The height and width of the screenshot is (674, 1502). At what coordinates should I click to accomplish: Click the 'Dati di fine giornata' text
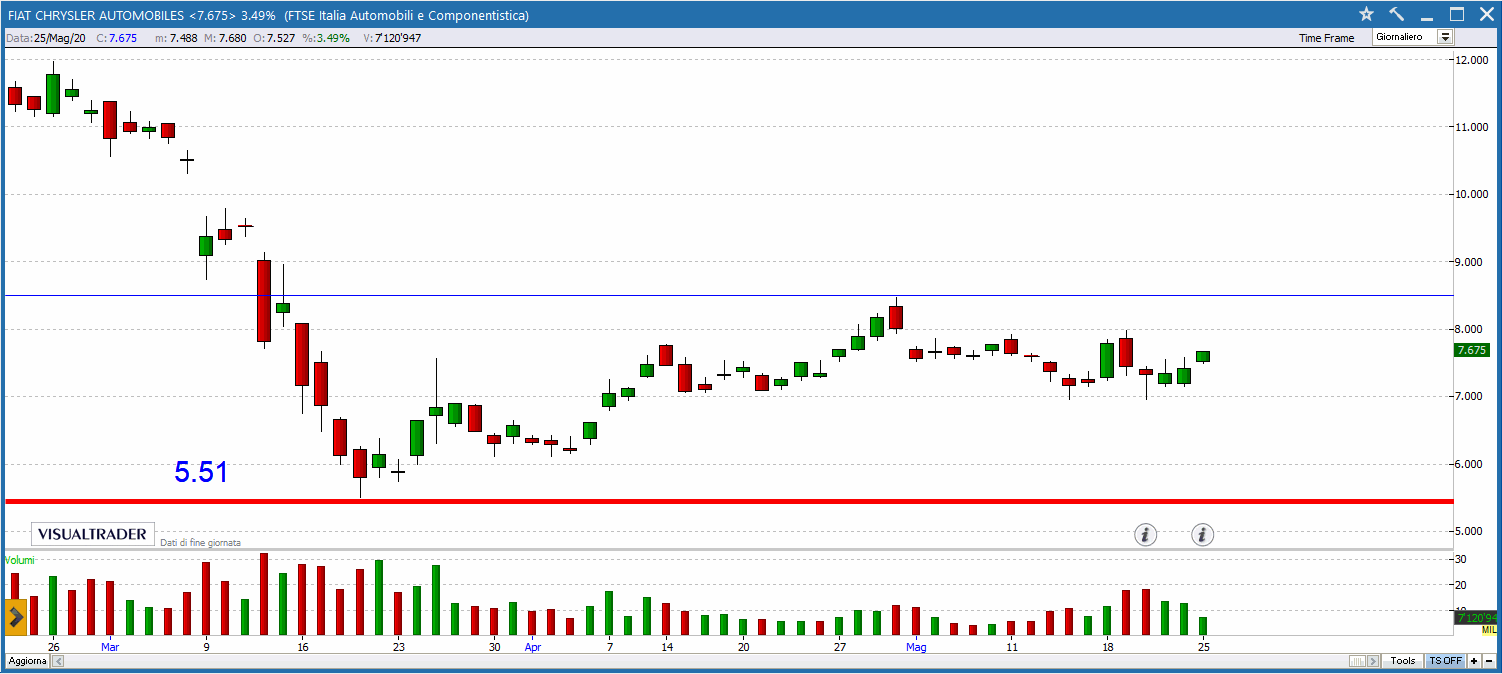click(200, 542)
